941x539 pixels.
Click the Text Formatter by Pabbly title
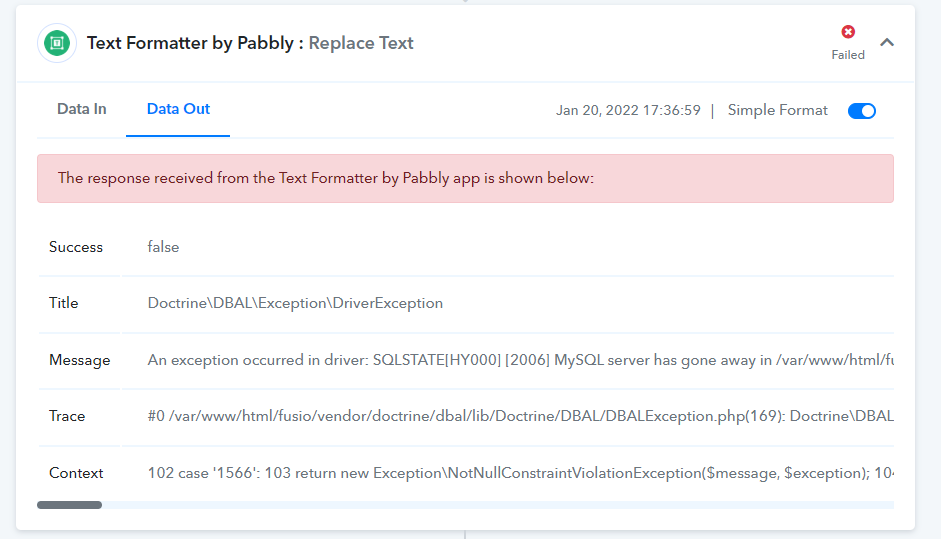190,43
